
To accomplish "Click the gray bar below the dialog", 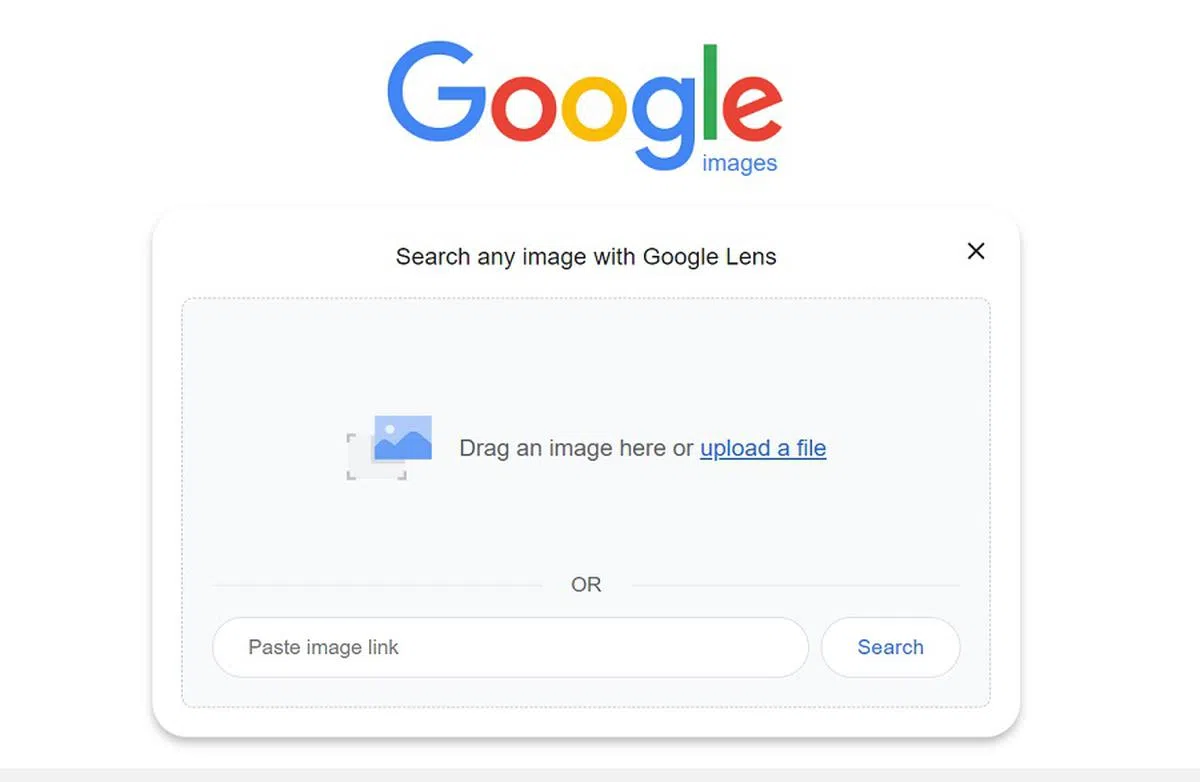I will click(600, 775).
